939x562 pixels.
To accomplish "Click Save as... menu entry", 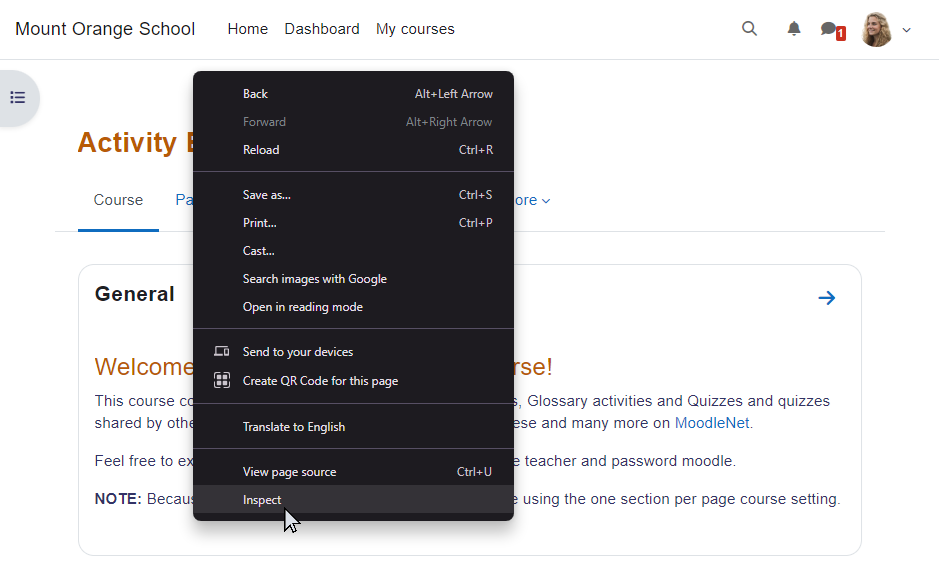I will 266,195.
